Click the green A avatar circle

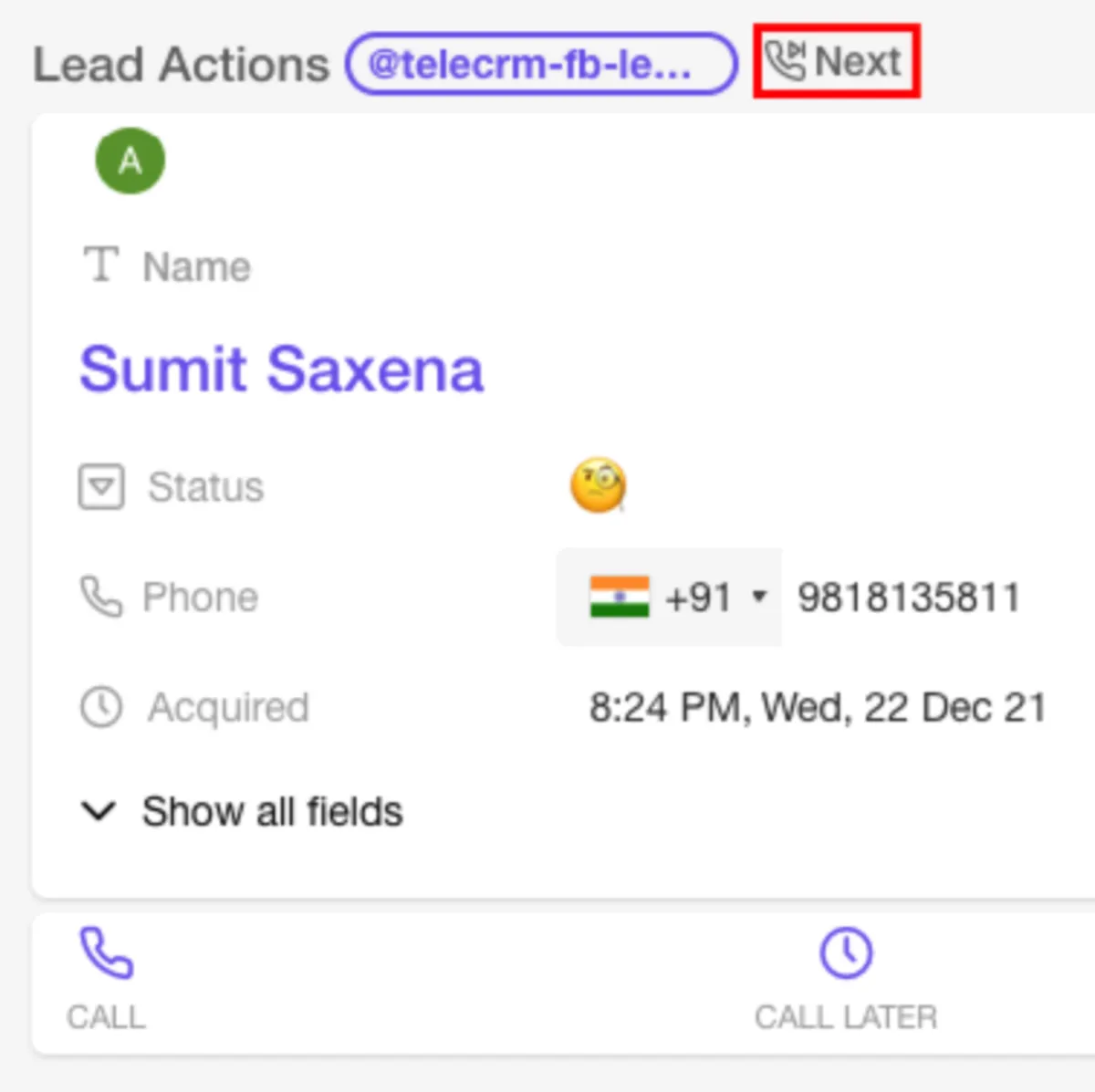pos(130,161)
